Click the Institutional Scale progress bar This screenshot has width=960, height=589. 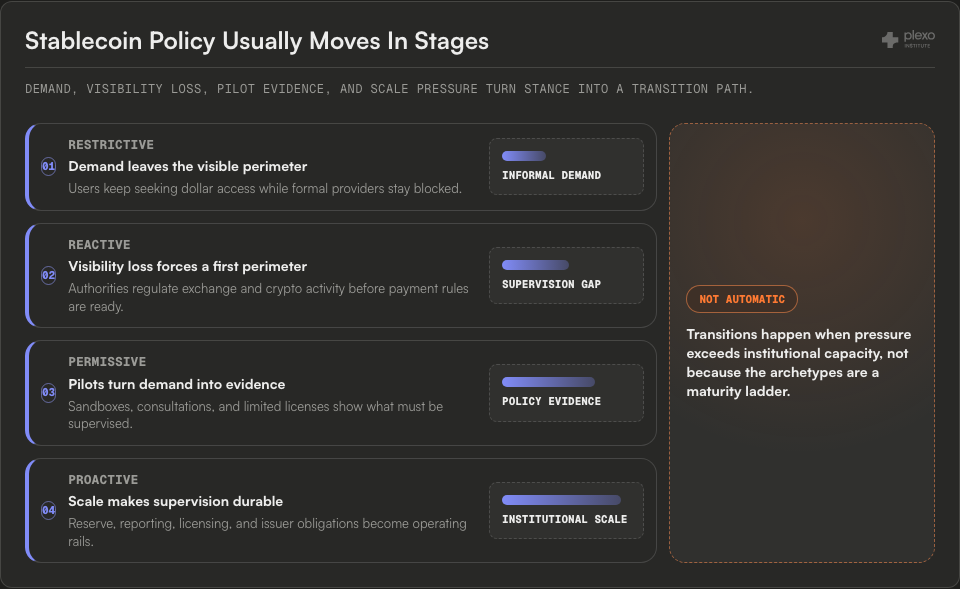[561, 500]
